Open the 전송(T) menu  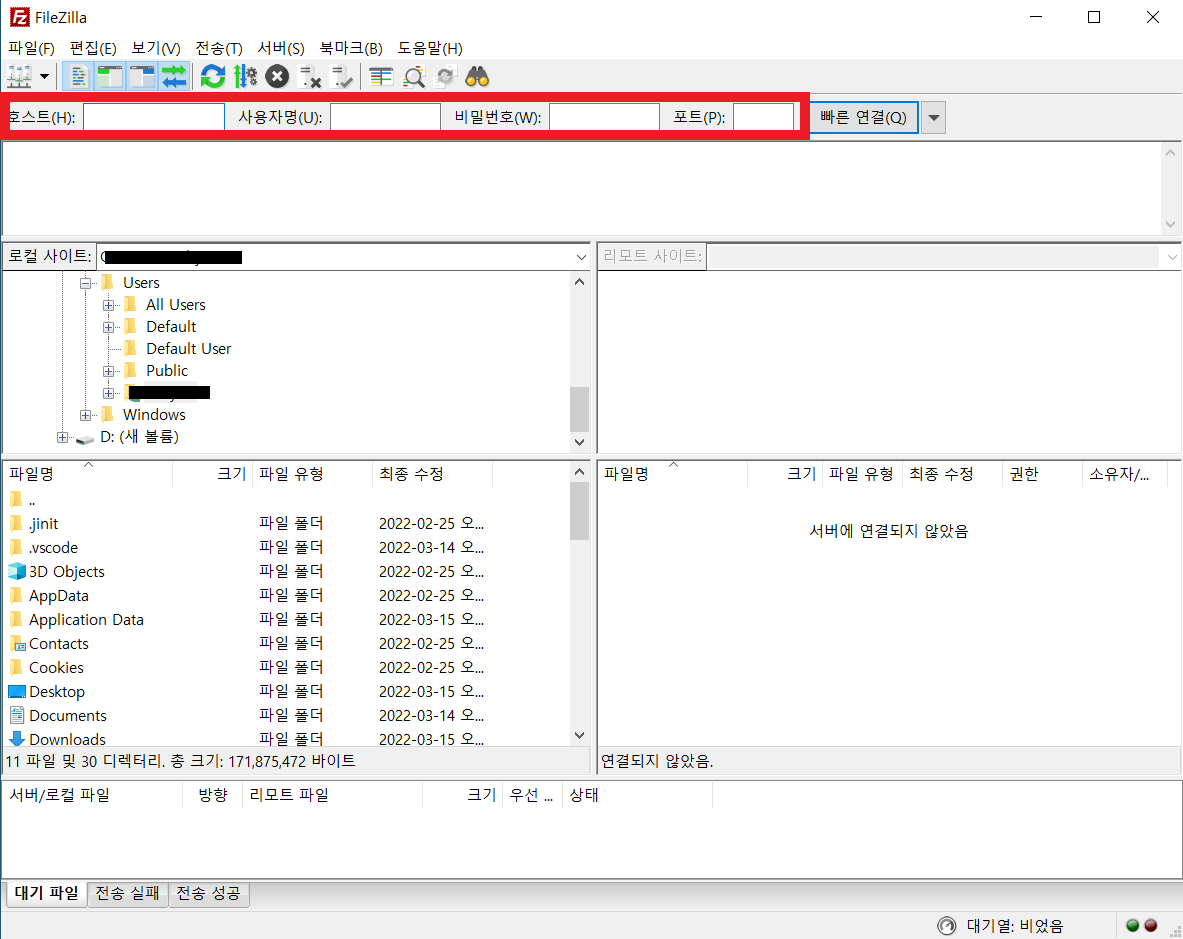[x=219, y=48]
